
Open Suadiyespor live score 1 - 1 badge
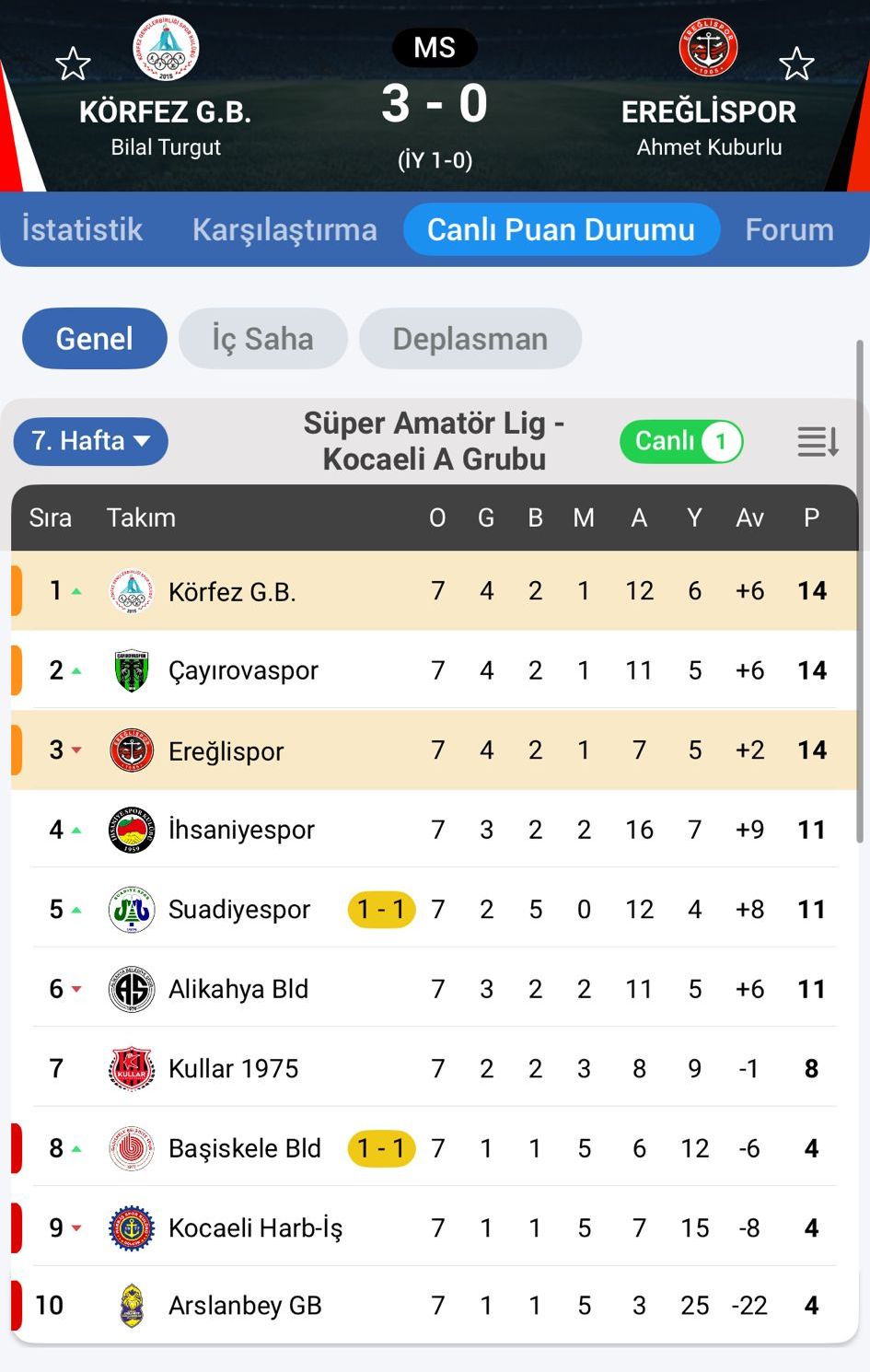click(381, 910)
